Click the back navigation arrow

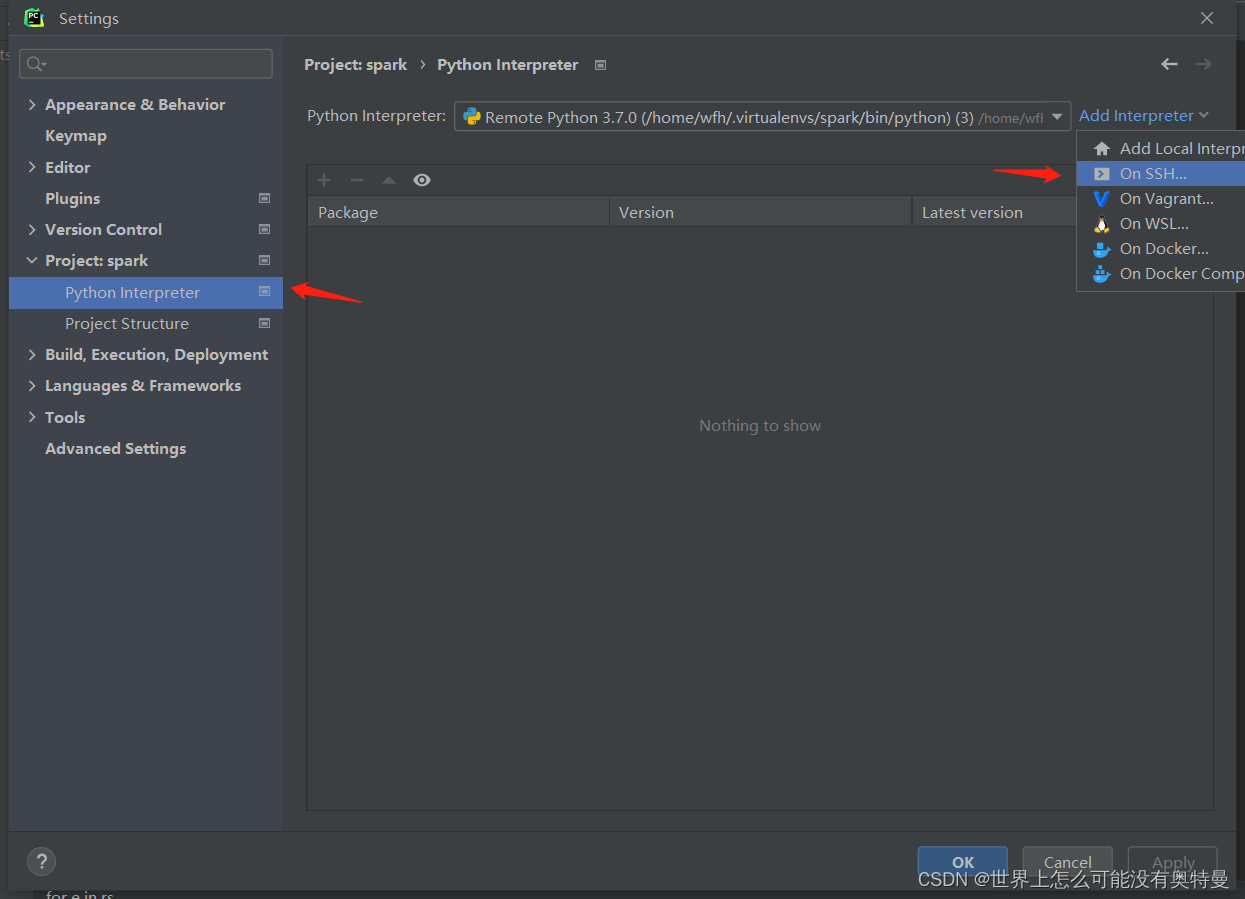1169,64
